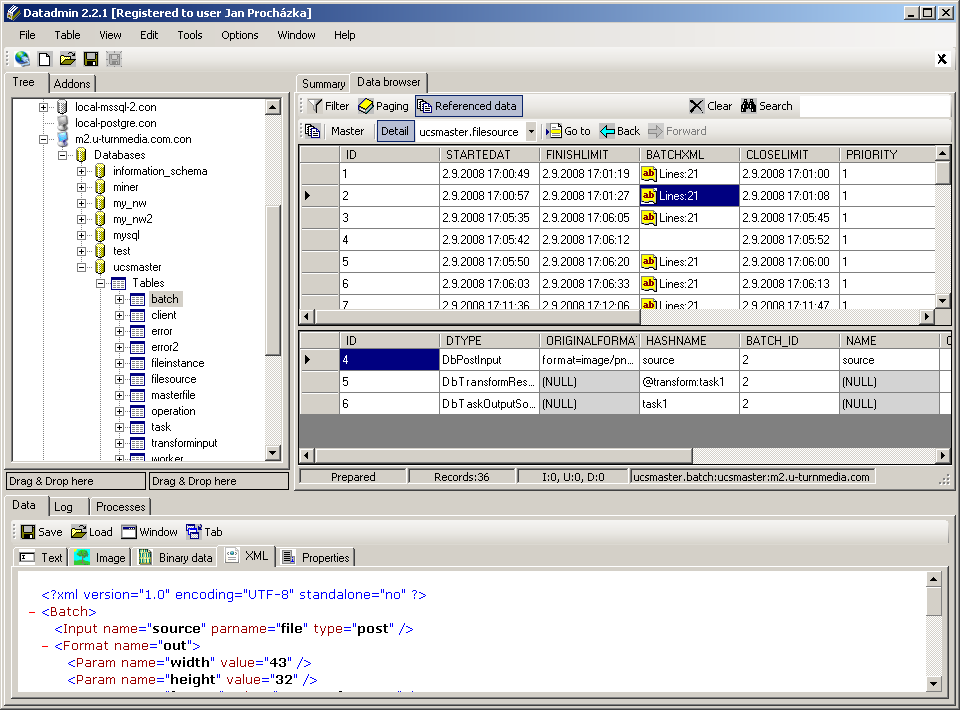Image resolution: width=960 pixels, height=710 pixels.
Task: Open the Tools menu
Action: 190,35
